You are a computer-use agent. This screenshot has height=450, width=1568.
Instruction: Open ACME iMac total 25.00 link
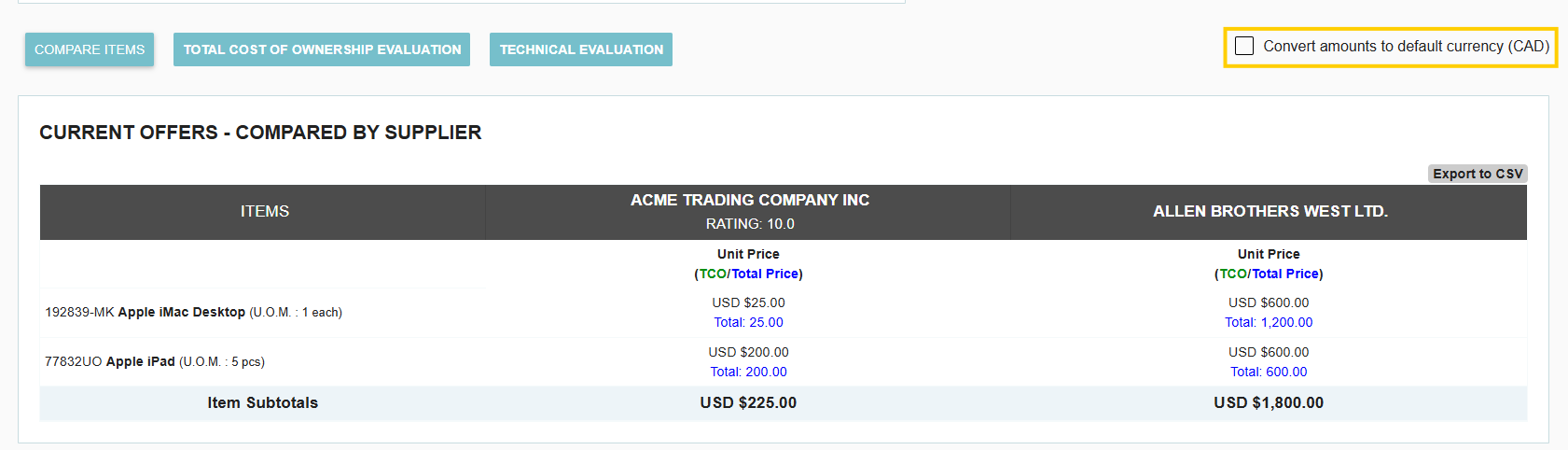748,322
